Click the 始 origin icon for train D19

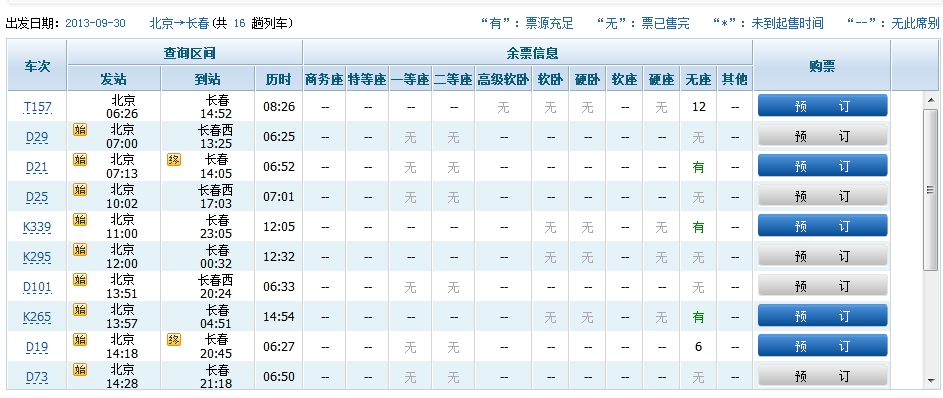79,340
